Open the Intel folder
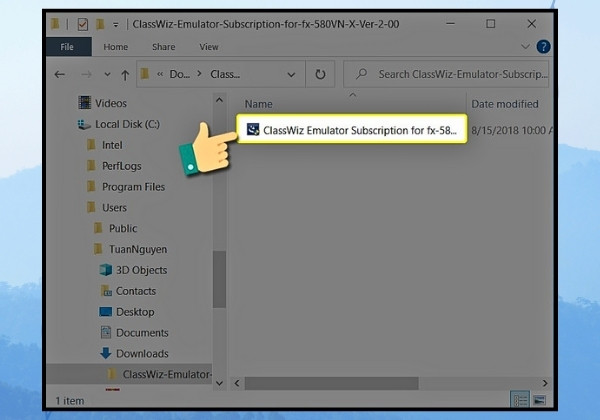Viewport: 600px width, 420px height. click(112, 145)
